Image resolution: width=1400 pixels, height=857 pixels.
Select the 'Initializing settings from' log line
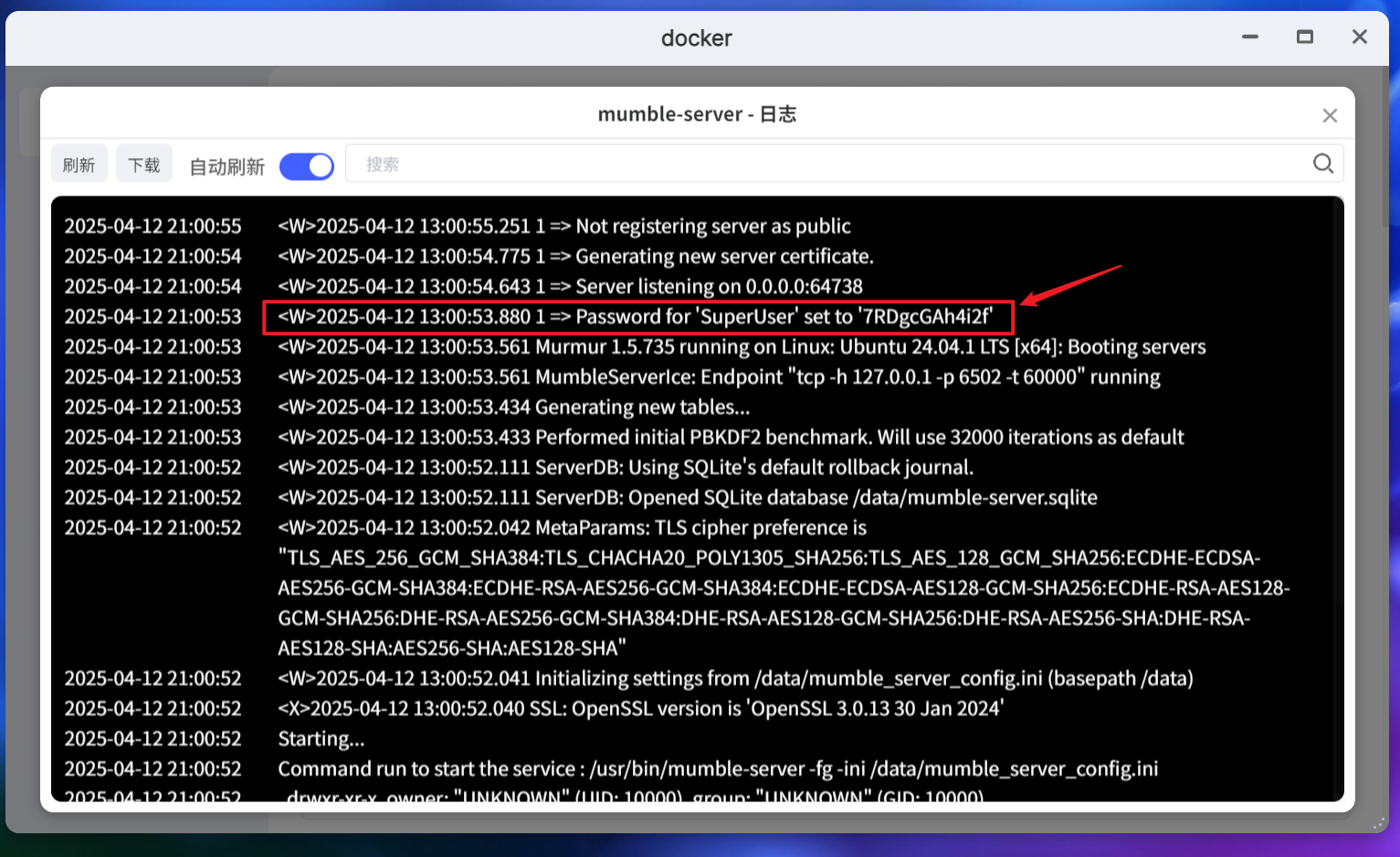tap(735, 678)
